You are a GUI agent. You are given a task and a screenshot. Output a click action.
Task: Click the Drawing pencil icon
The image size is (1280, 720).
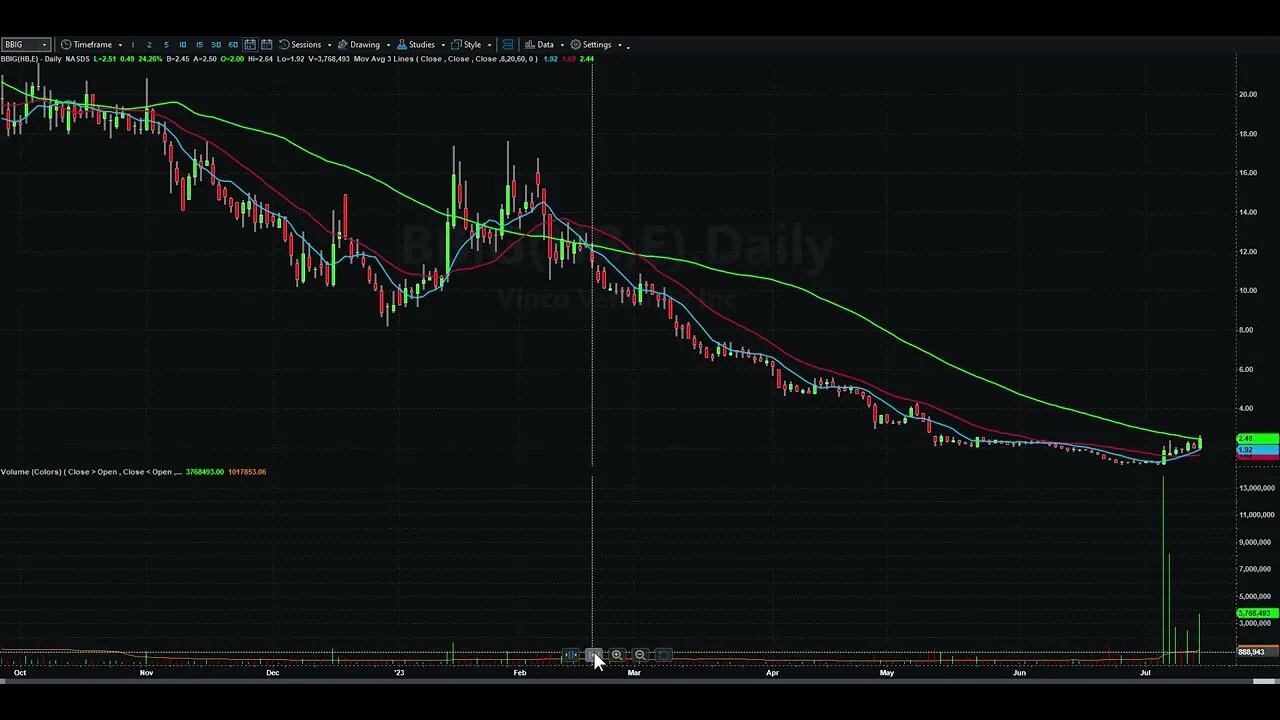(342, 45)
